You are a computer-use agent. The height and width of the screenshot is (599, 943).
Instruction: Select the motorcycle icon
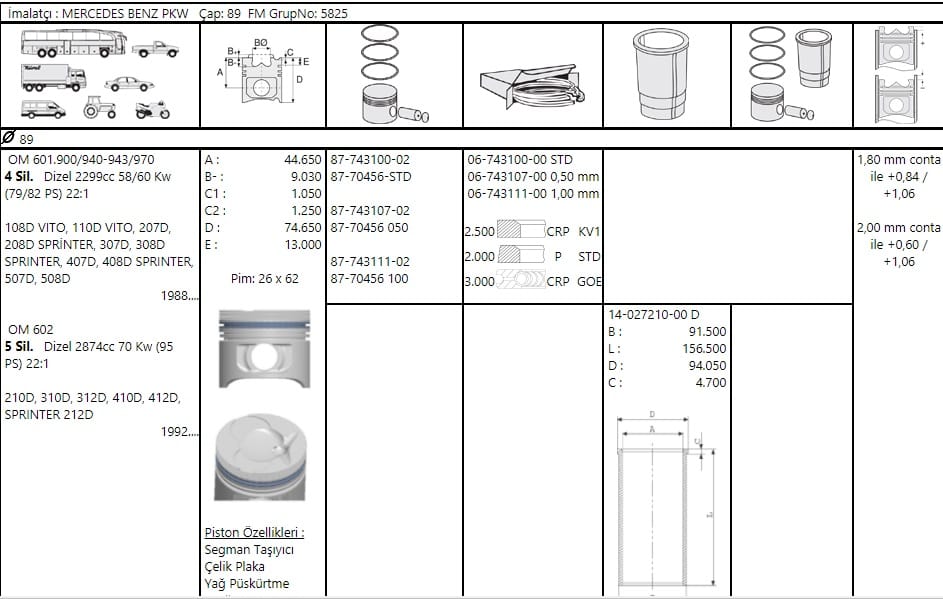point(152,110)
